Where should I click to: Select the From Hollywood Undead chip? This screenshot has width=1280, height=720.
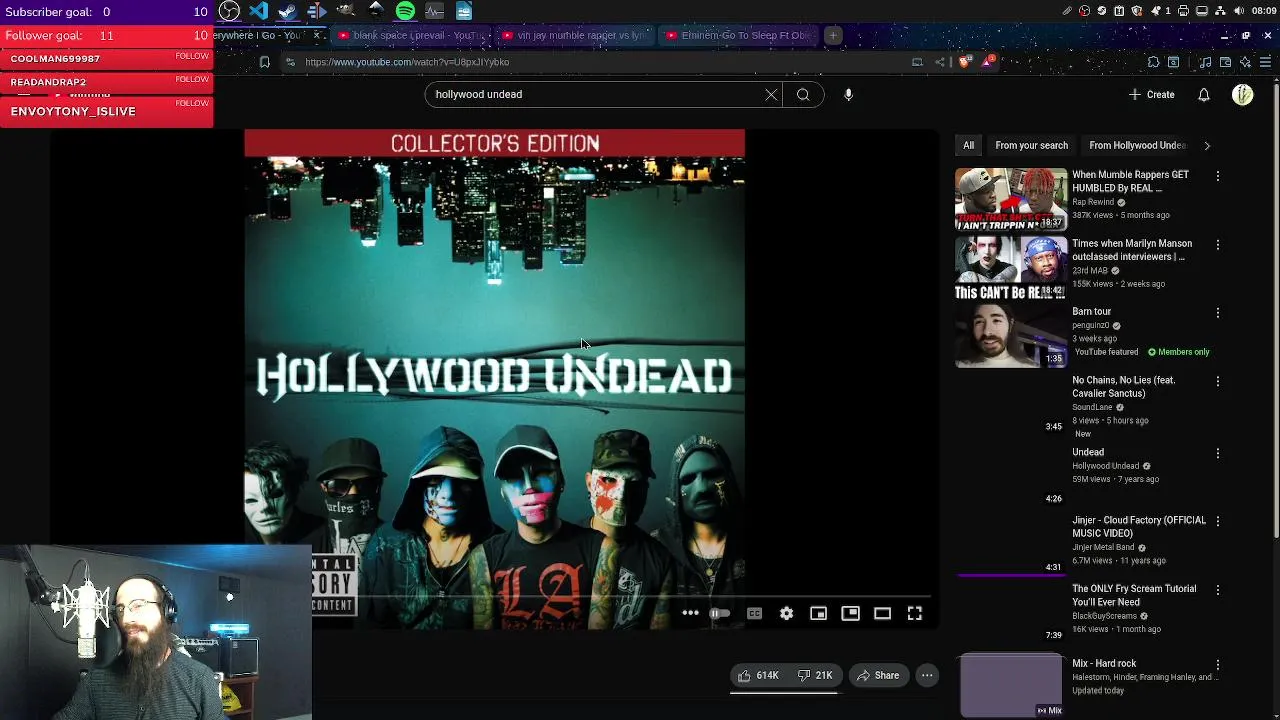click(1137, 146)
